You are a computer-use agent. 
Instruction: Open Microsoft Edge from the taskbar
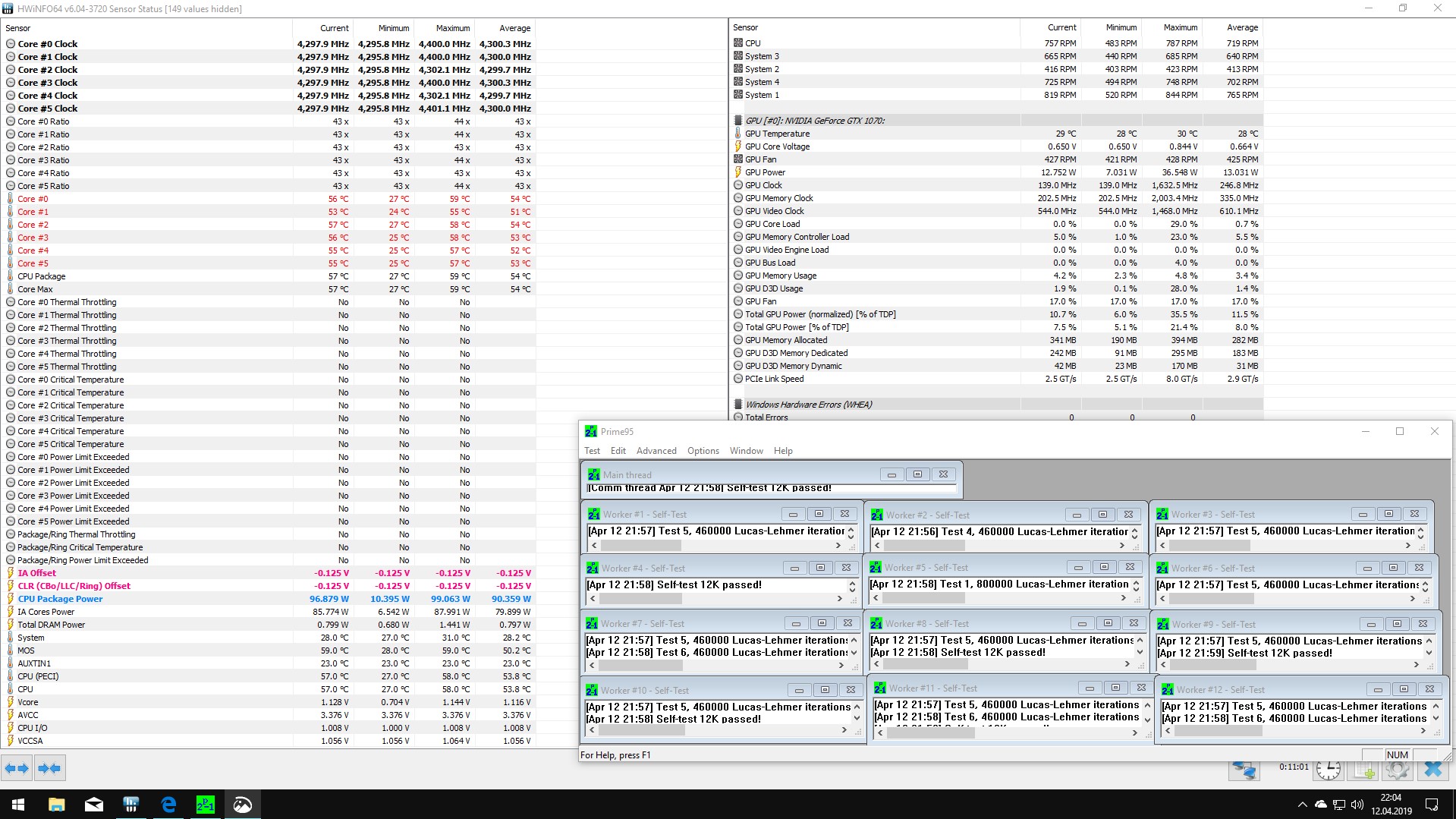168,805
